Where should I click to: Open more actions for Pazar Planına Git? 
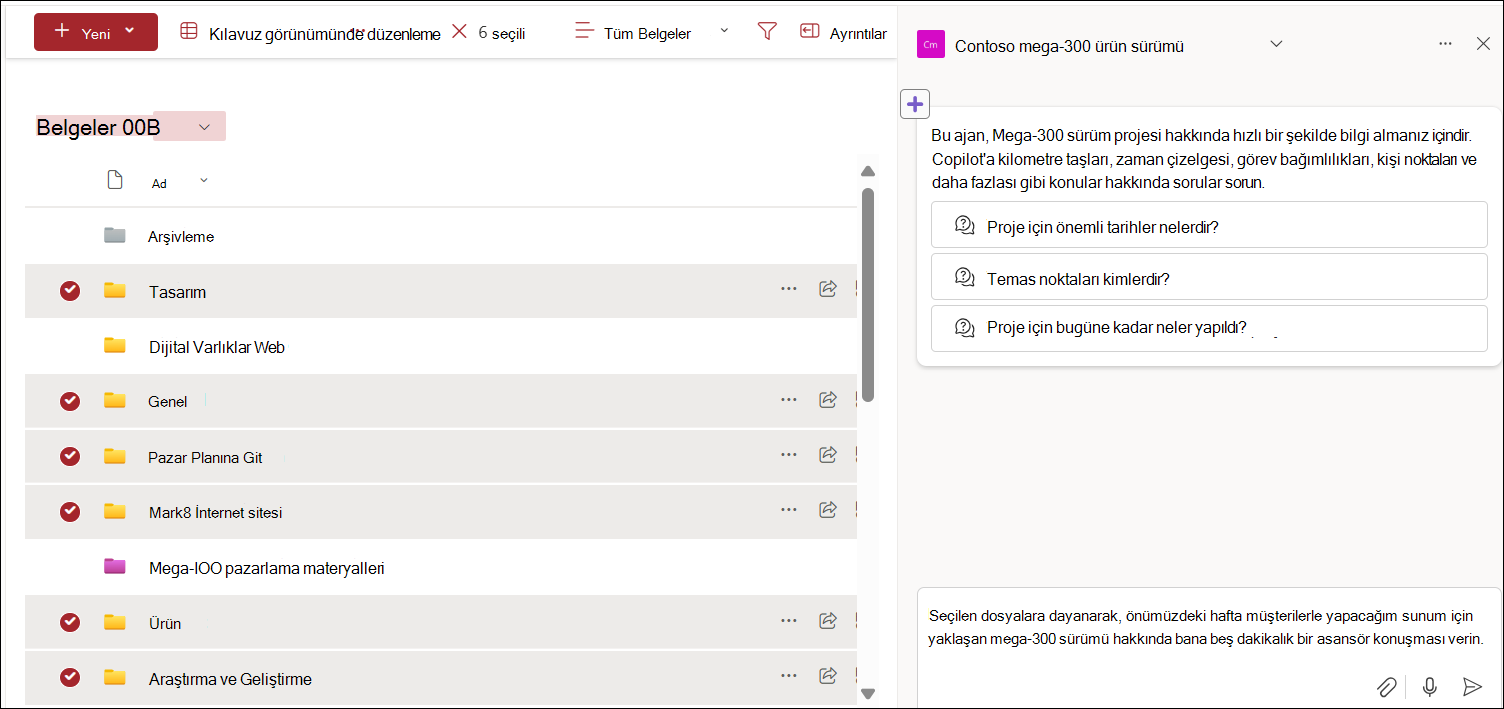[789, 454]
